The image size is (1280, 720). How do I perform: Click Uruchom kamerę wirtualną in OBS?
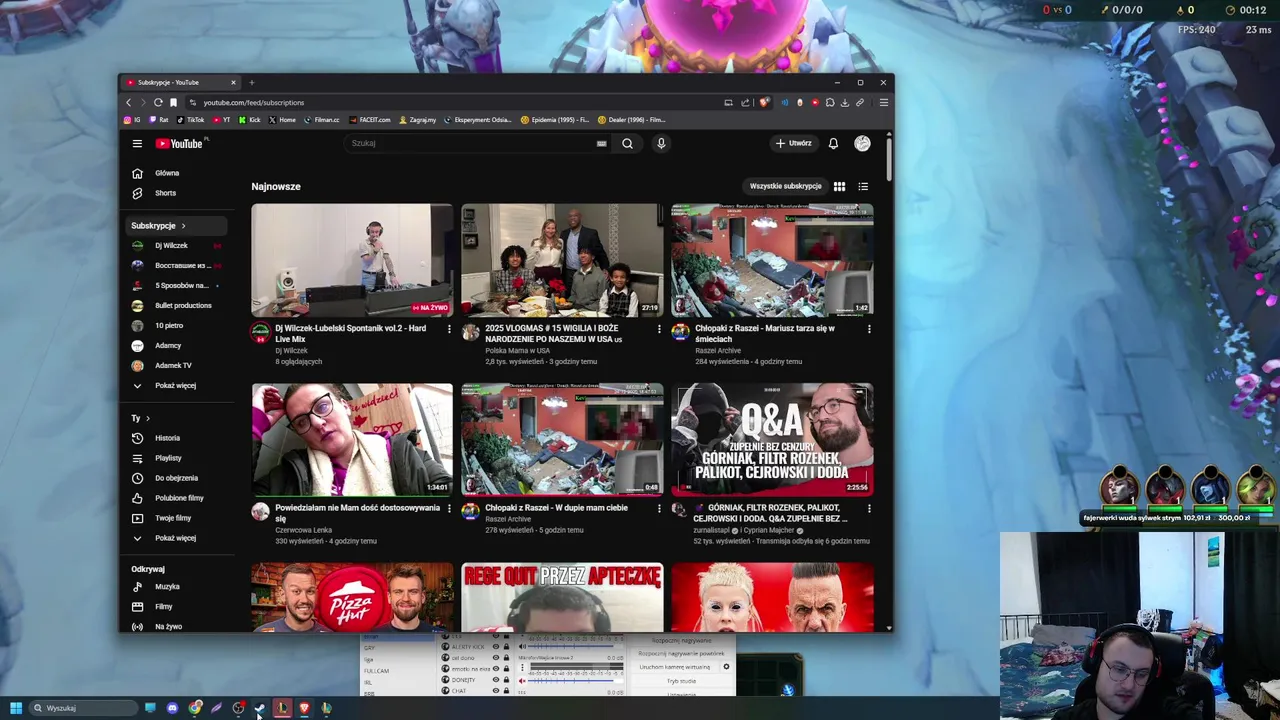click(x=675, y=667)
